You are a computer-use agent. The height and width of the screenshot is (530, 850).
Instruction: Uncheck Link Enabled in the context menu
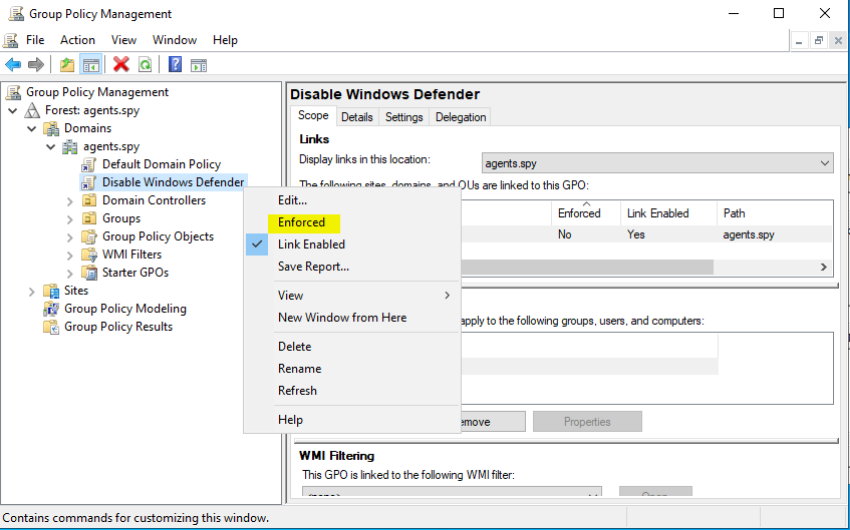(311, 244)
